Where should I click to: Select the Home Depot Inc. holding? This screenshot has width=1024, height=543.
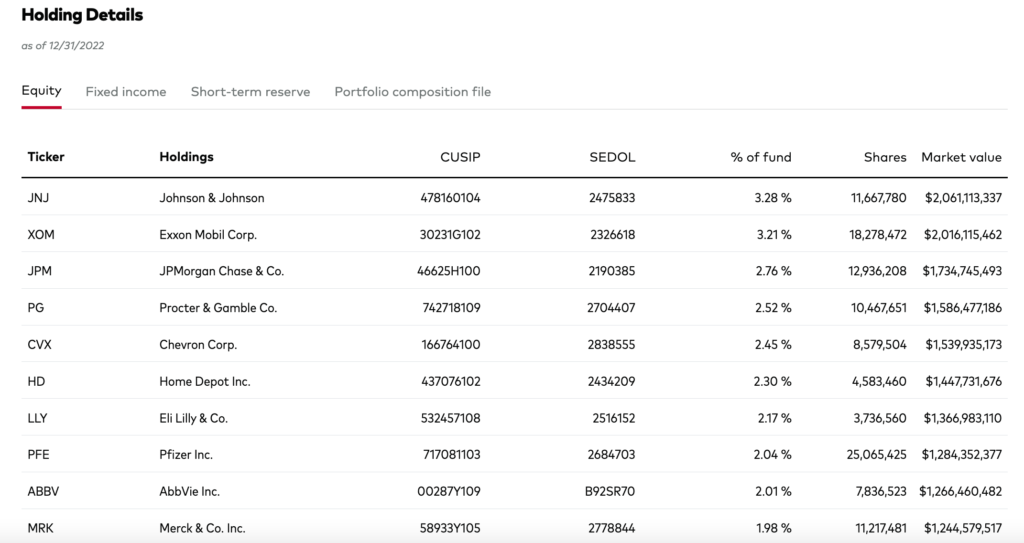click(x=205, y=382)
